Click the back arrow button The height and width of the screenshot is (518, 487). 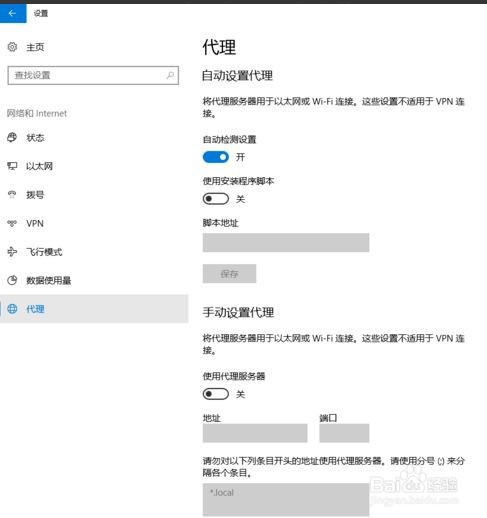pos(13,13)
